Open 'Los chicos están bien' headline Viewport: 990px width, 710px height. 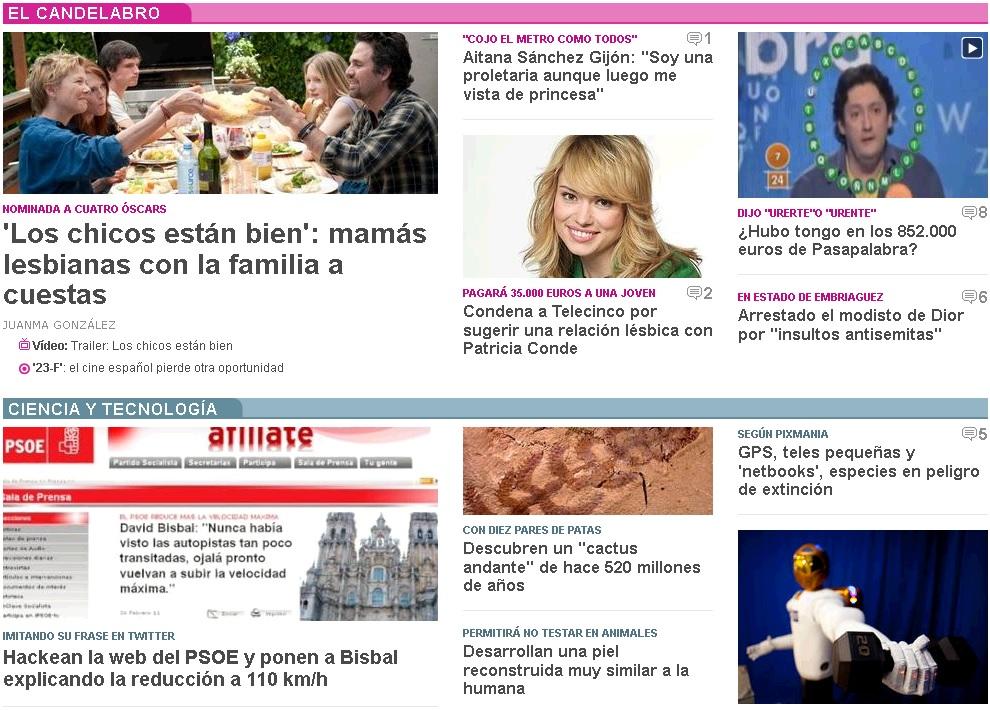click(215, 264)
